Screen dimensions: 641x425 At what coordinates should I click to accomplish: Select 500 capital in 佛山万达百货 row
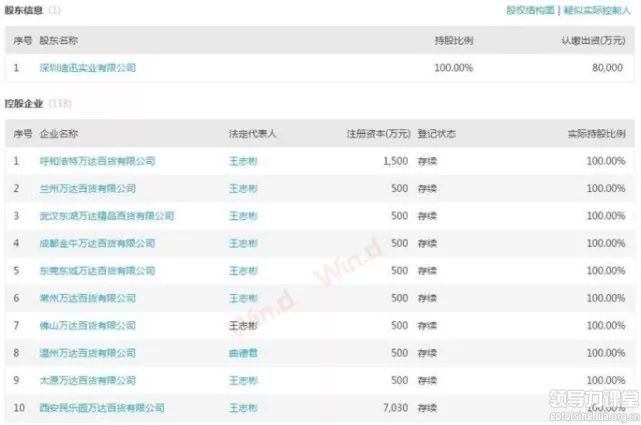coord(399,325)
